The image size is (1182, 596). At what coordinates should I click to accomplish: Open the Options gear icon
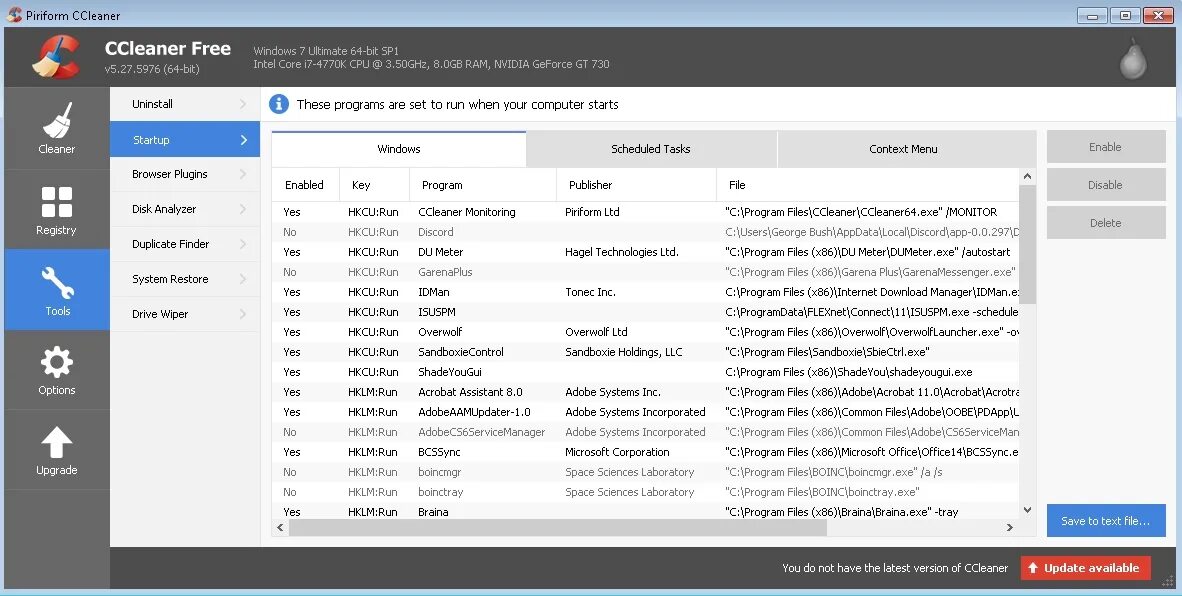(x=57, y=362)
